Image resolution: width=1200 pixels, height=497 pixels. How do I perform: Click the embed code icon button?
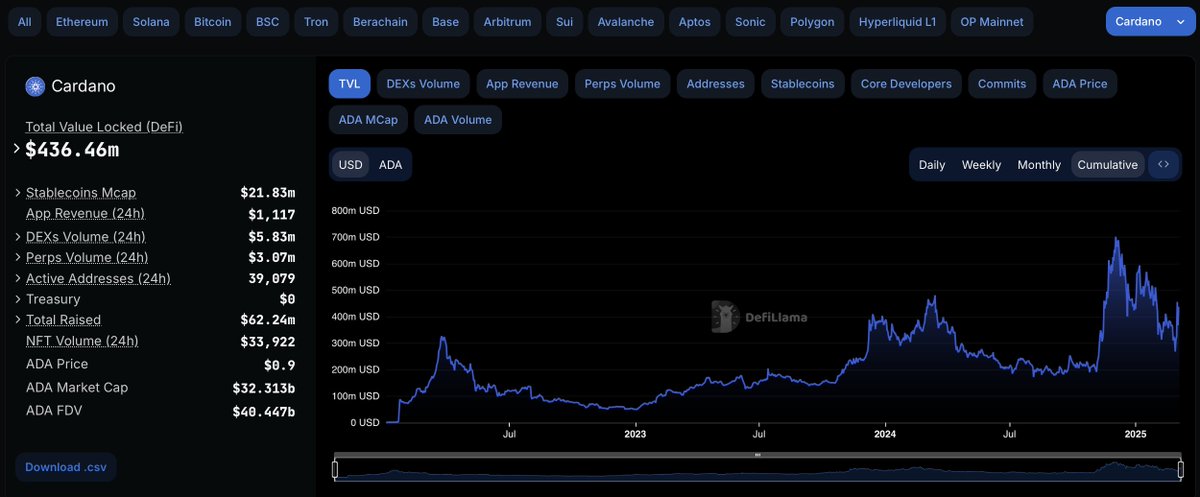point(1163,164)
